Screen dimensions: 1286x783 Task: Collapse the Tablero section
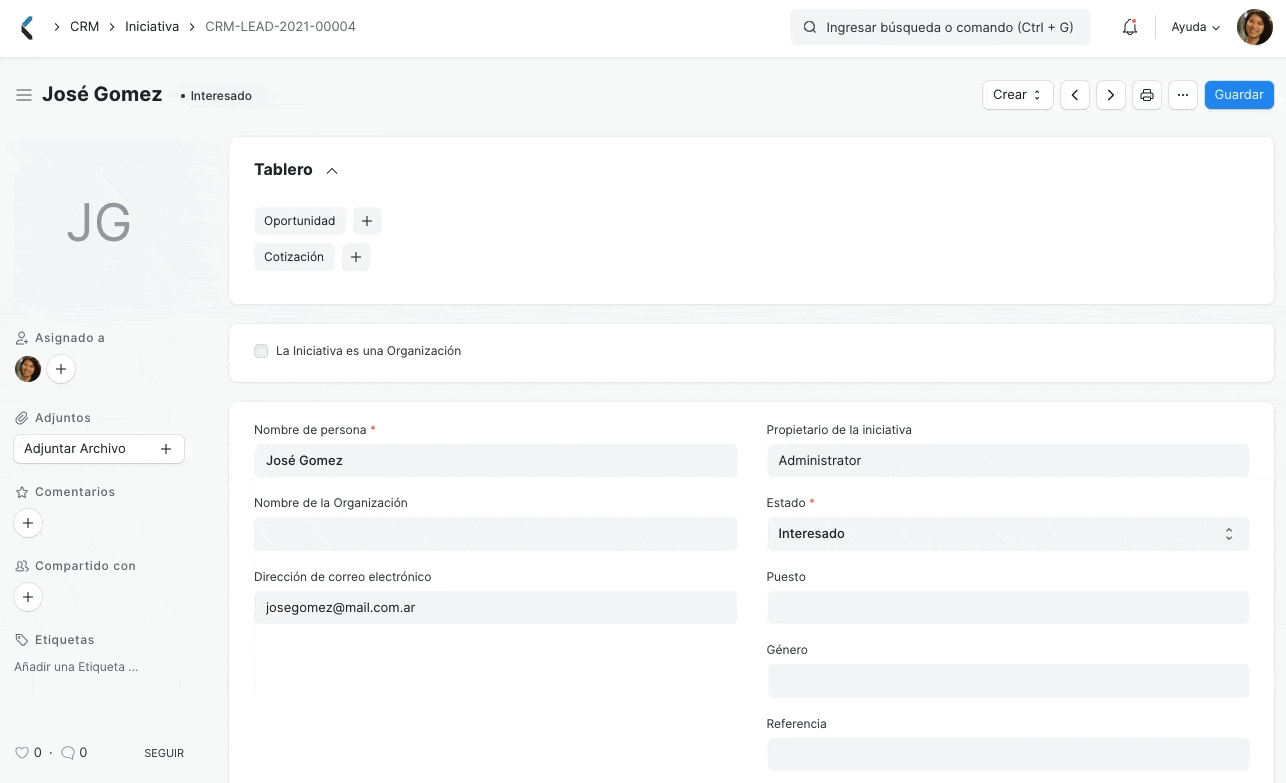click(x=331, y=170)
